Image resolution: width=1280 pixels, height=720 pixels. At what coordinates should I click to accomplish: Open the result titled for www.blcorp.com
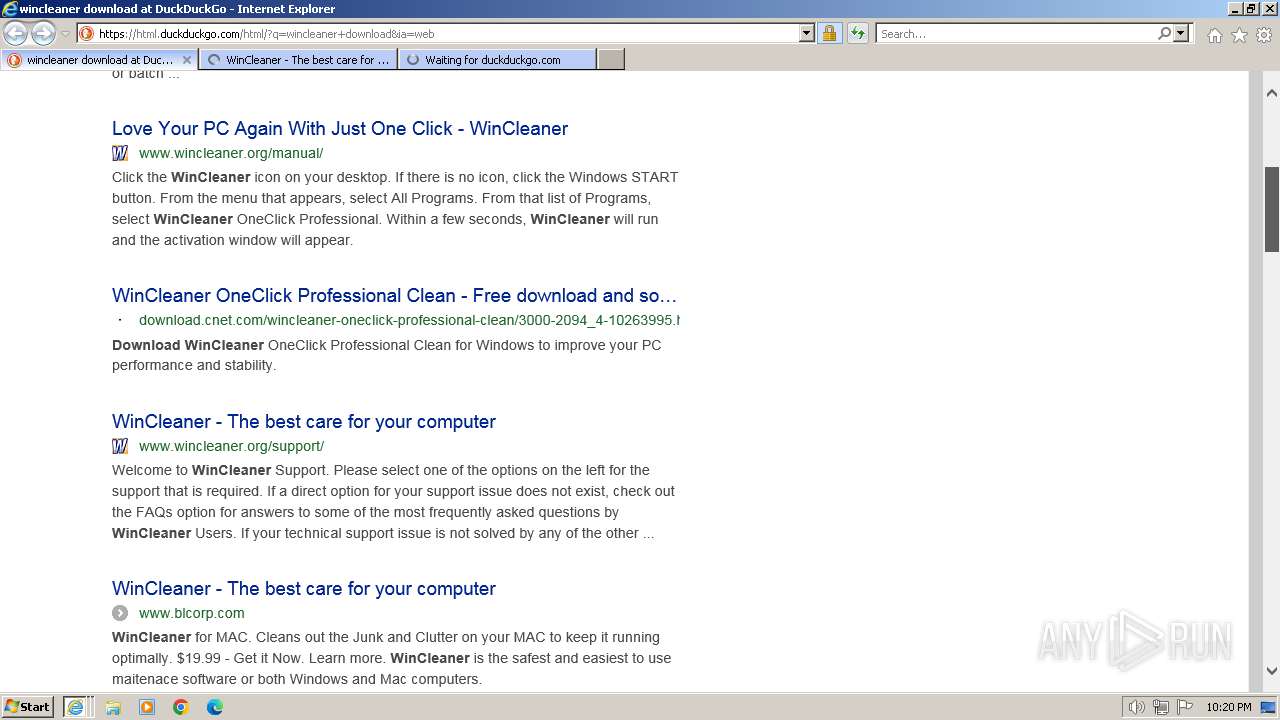click(304, 588)
